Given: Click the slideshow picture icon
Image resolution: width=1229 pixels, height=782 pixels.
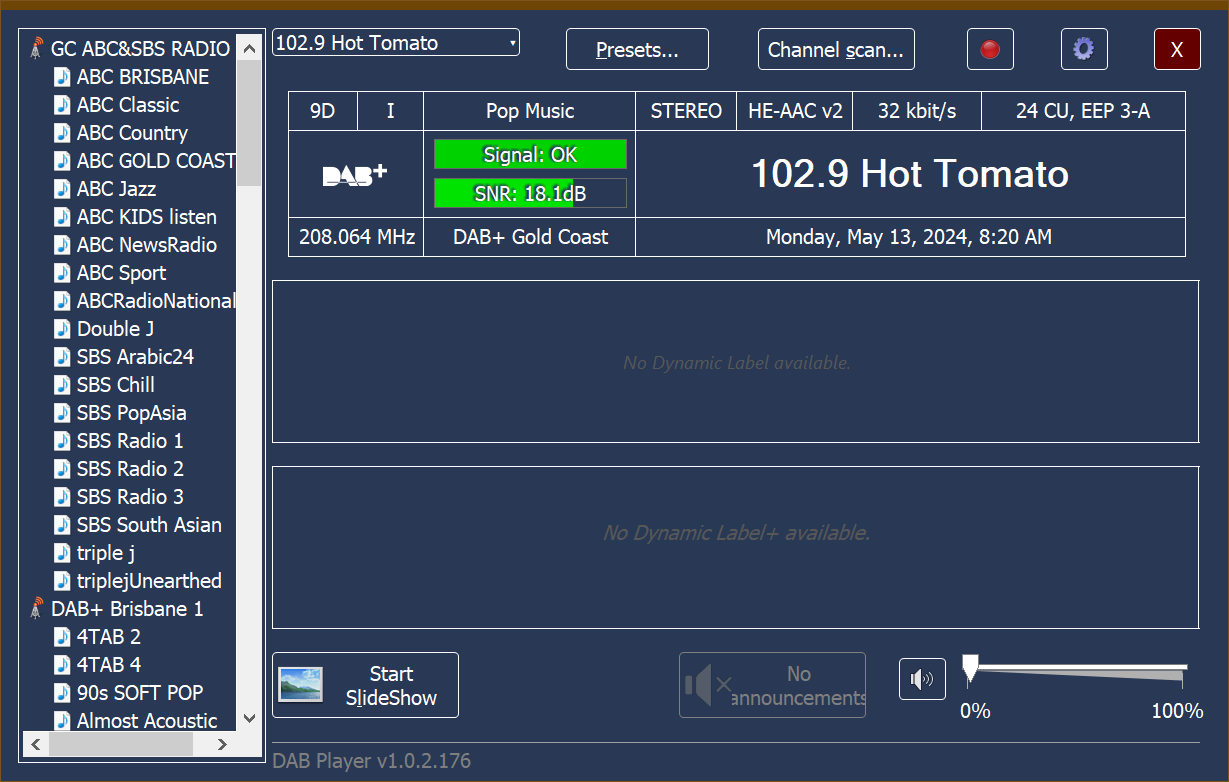Looking at the screenshot, I should pyautogui.click(x=300, y=685).
